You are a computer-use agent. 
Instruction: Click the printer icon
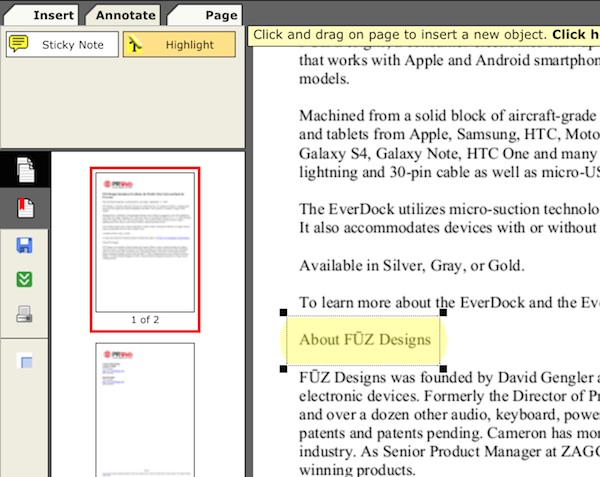(x=24, y=314)
